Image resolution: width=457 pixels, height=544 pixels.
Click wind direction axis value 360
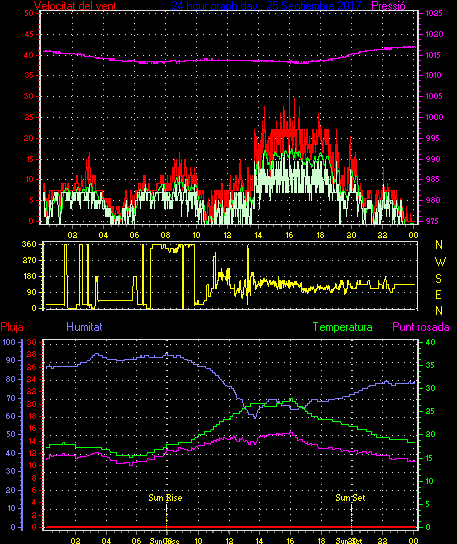tap(29, 244)
